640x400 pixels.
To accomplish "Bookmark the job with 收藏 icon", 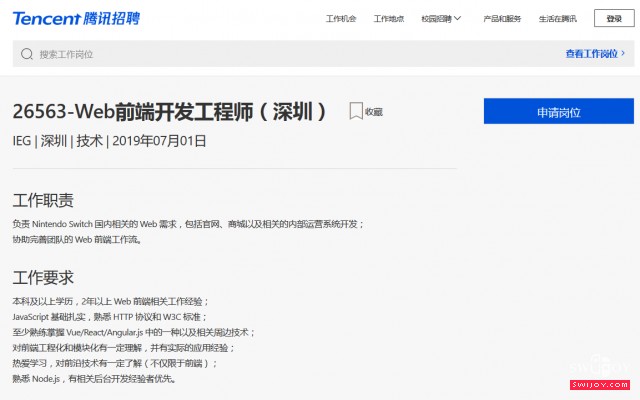I will [356, 111].
